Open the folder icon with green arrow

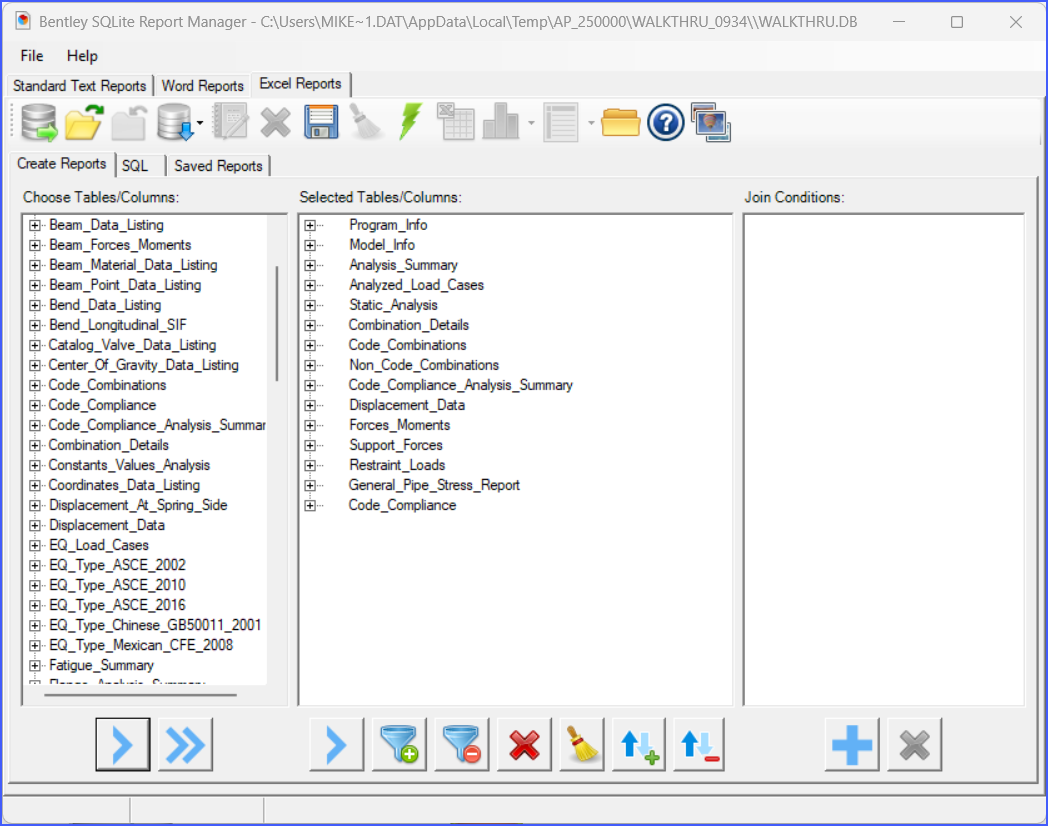(x=84, y=122)
